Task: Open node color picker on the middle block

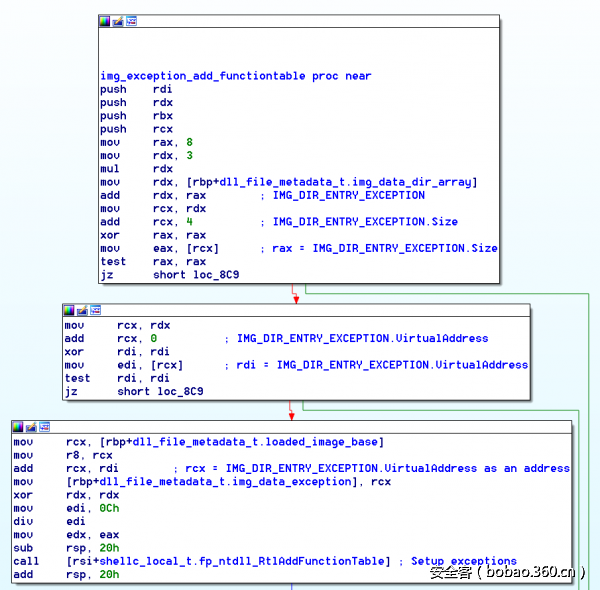Action: pos(69,311)
